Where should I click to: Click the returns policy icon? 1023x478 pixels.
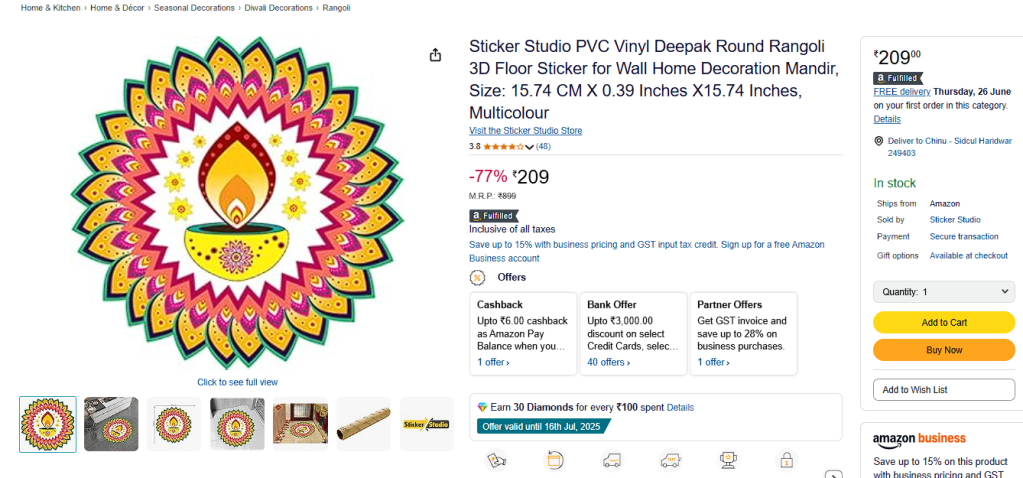tap(555, 460)
